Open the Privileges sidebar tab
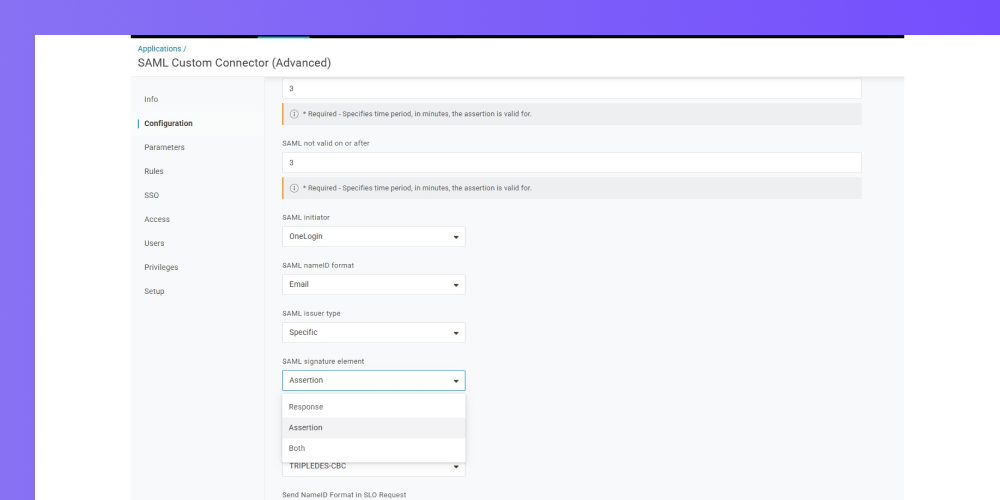The image size is (1000, 500). click(161, 267)
